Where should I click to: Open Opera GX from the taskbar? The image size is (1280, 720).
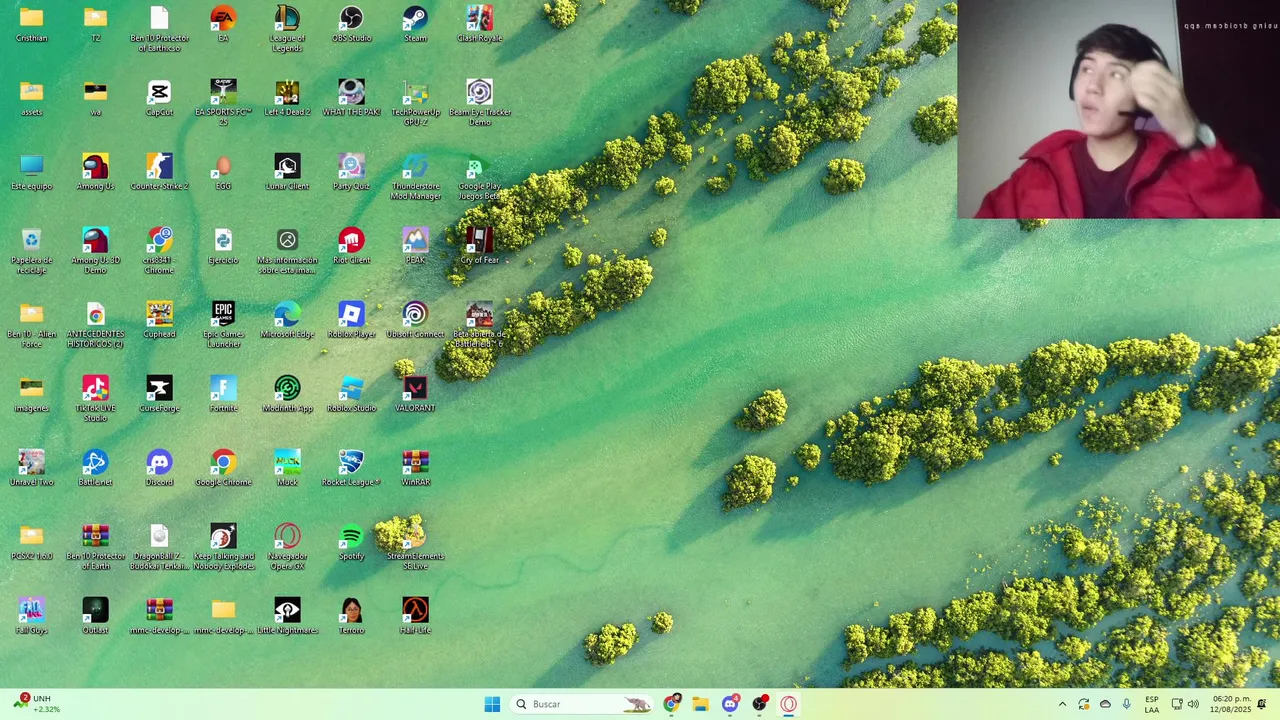[789, 704]
